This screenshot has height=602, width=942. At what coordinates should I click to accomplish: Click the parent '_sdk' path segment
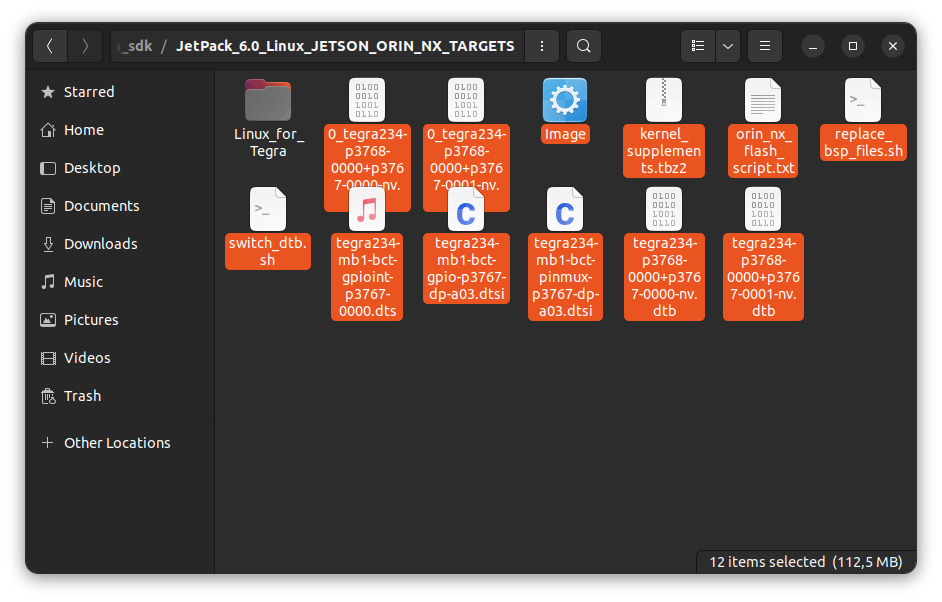[x=135, y=46]
